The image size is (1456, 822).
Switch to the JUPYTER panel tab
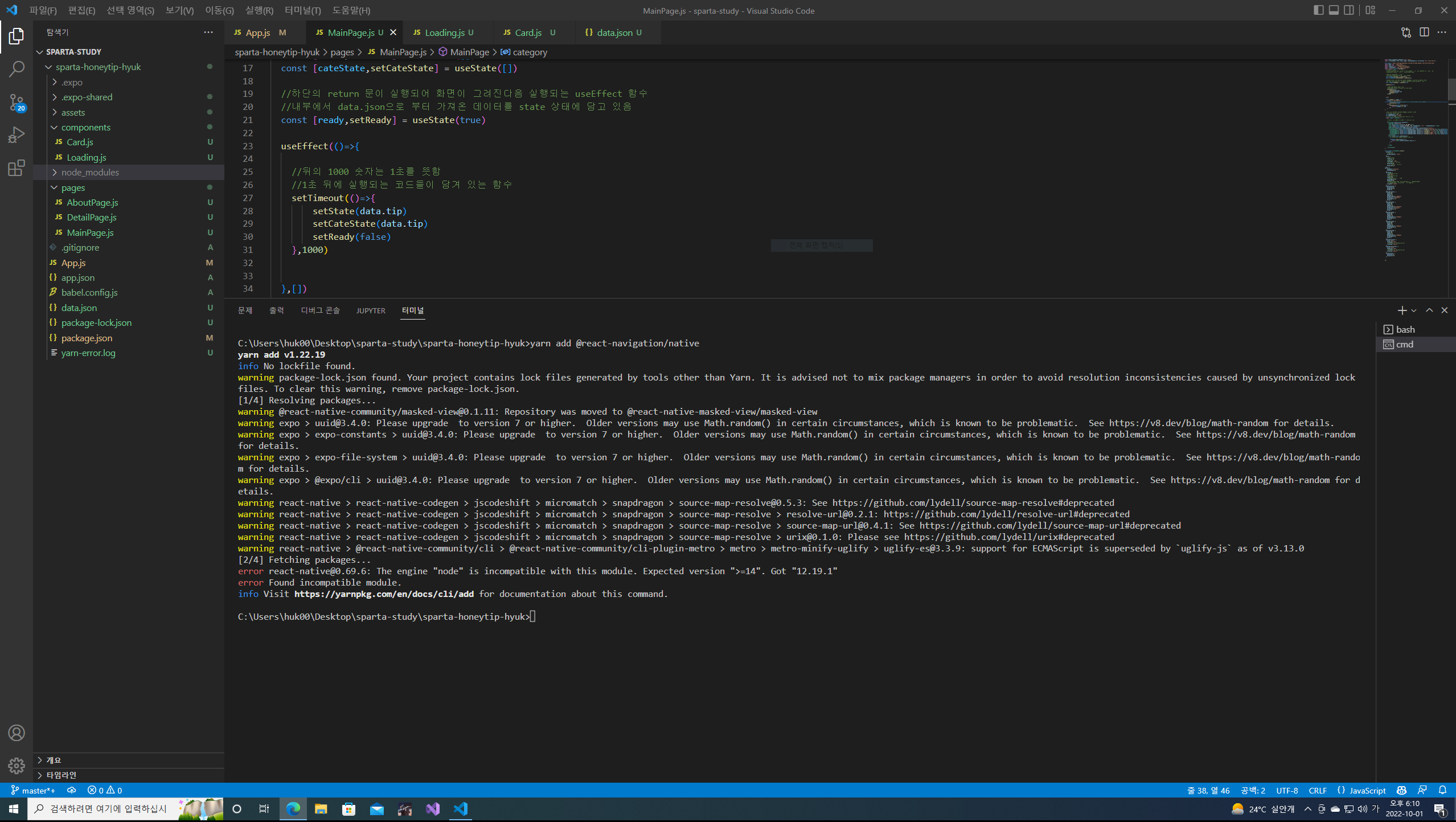tap(371, 310)
